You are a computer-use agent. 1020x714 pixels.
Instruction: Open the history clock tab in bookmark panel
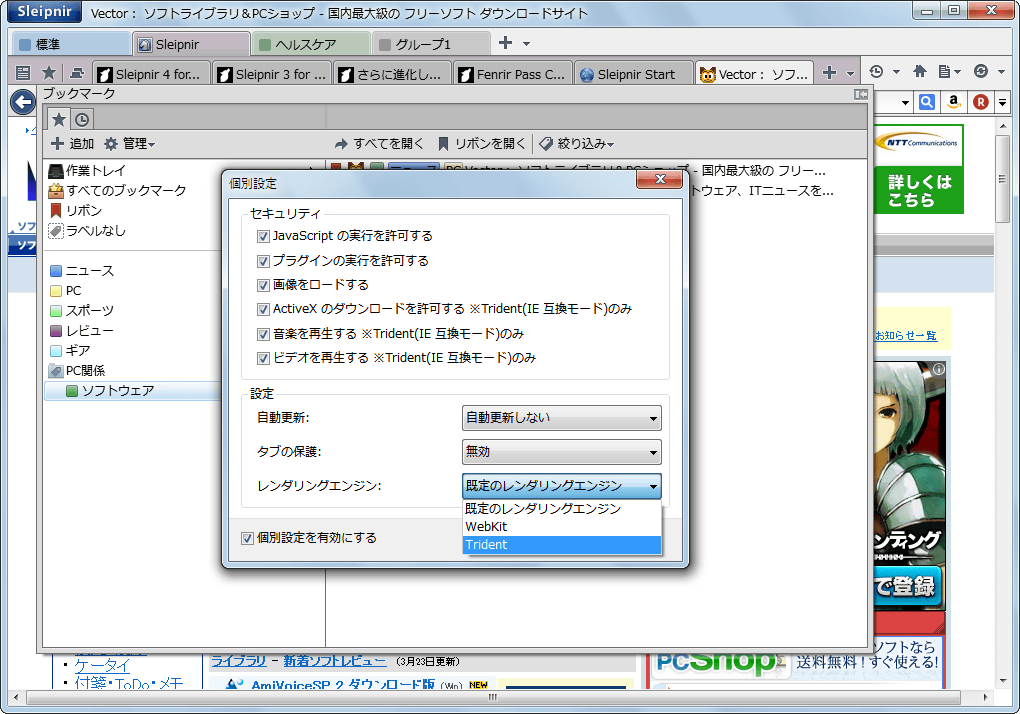(x=82, y=120)
